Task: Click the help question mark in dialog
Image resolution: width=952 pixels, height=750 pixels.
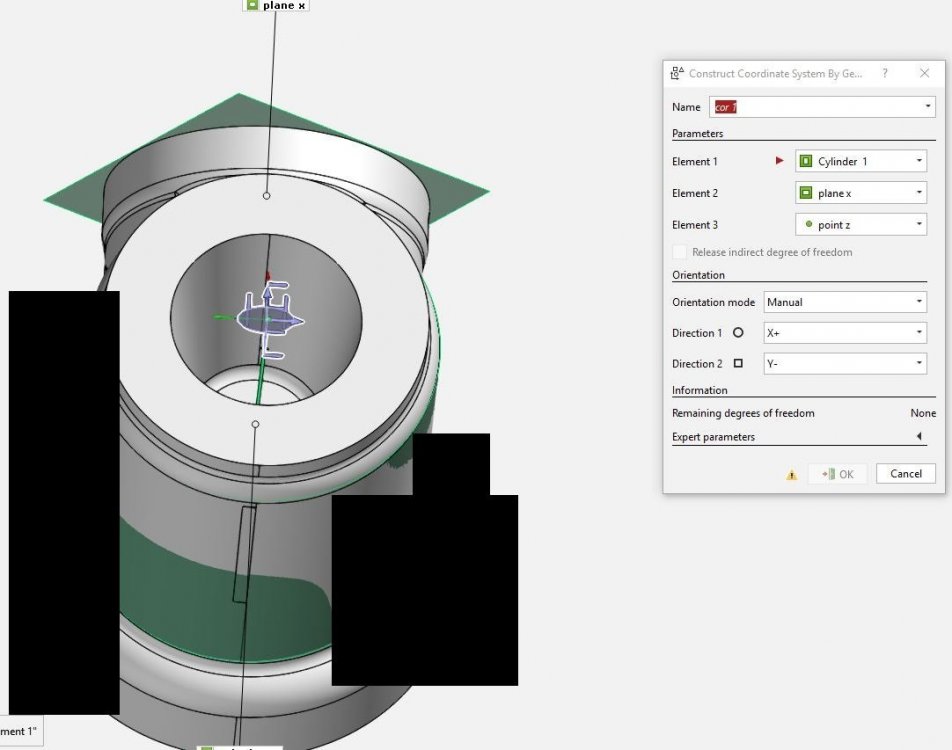Action: point(885,73)
